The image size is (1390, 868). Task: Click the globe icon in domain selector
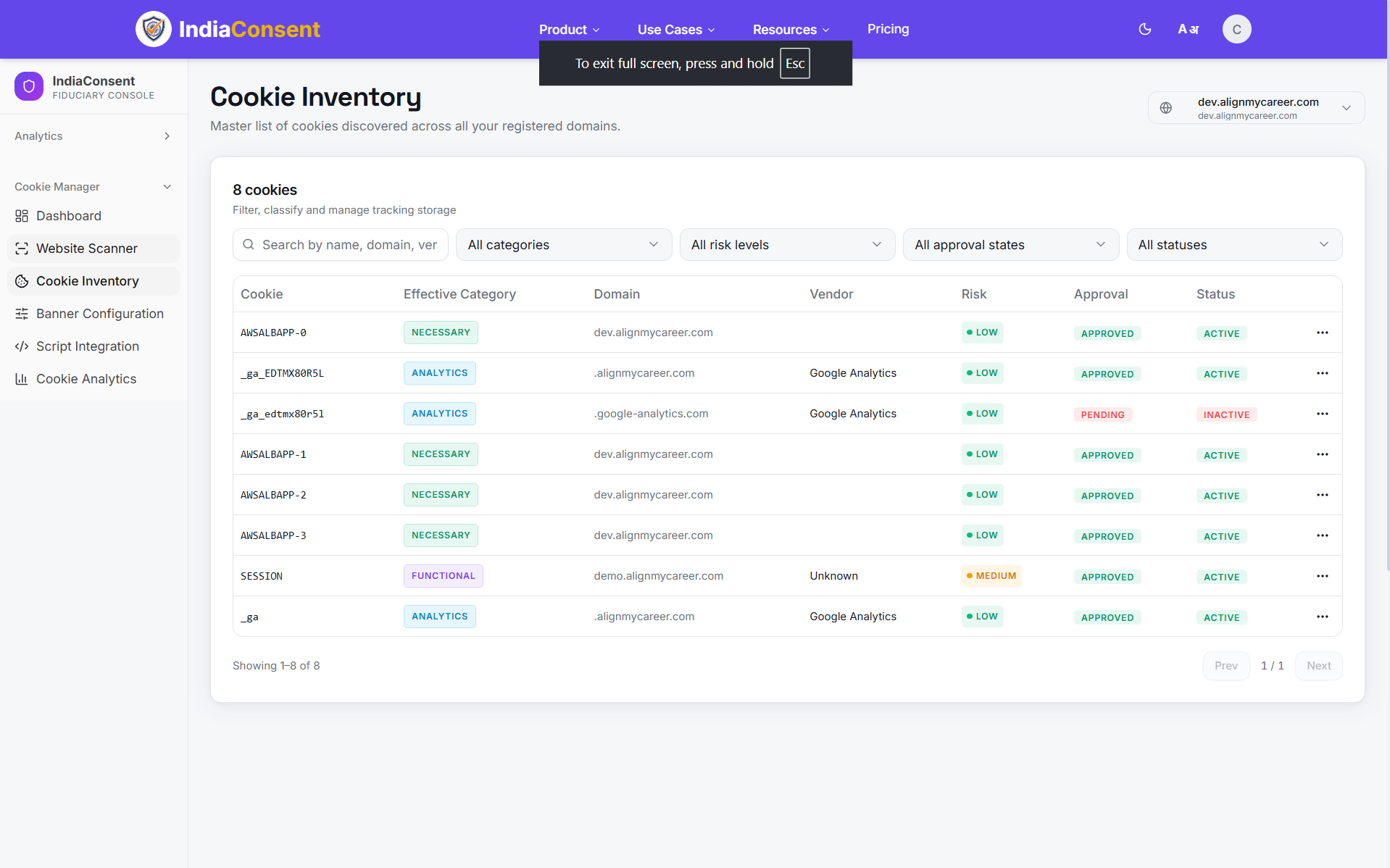(x=1166, y=108)
